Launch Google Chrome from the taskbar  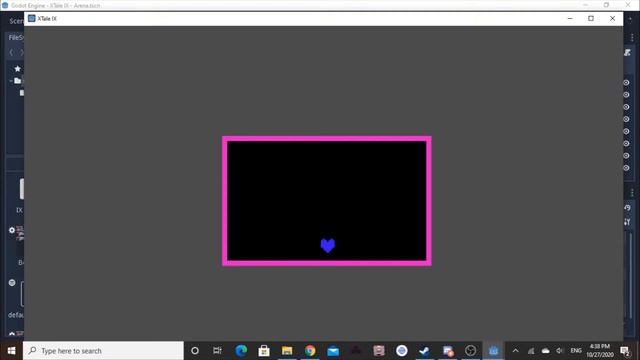tap(310, 351)
